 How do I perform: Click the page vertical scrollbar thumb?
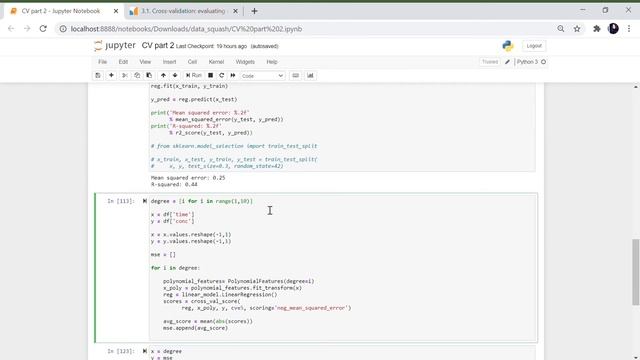coord(635,272)
